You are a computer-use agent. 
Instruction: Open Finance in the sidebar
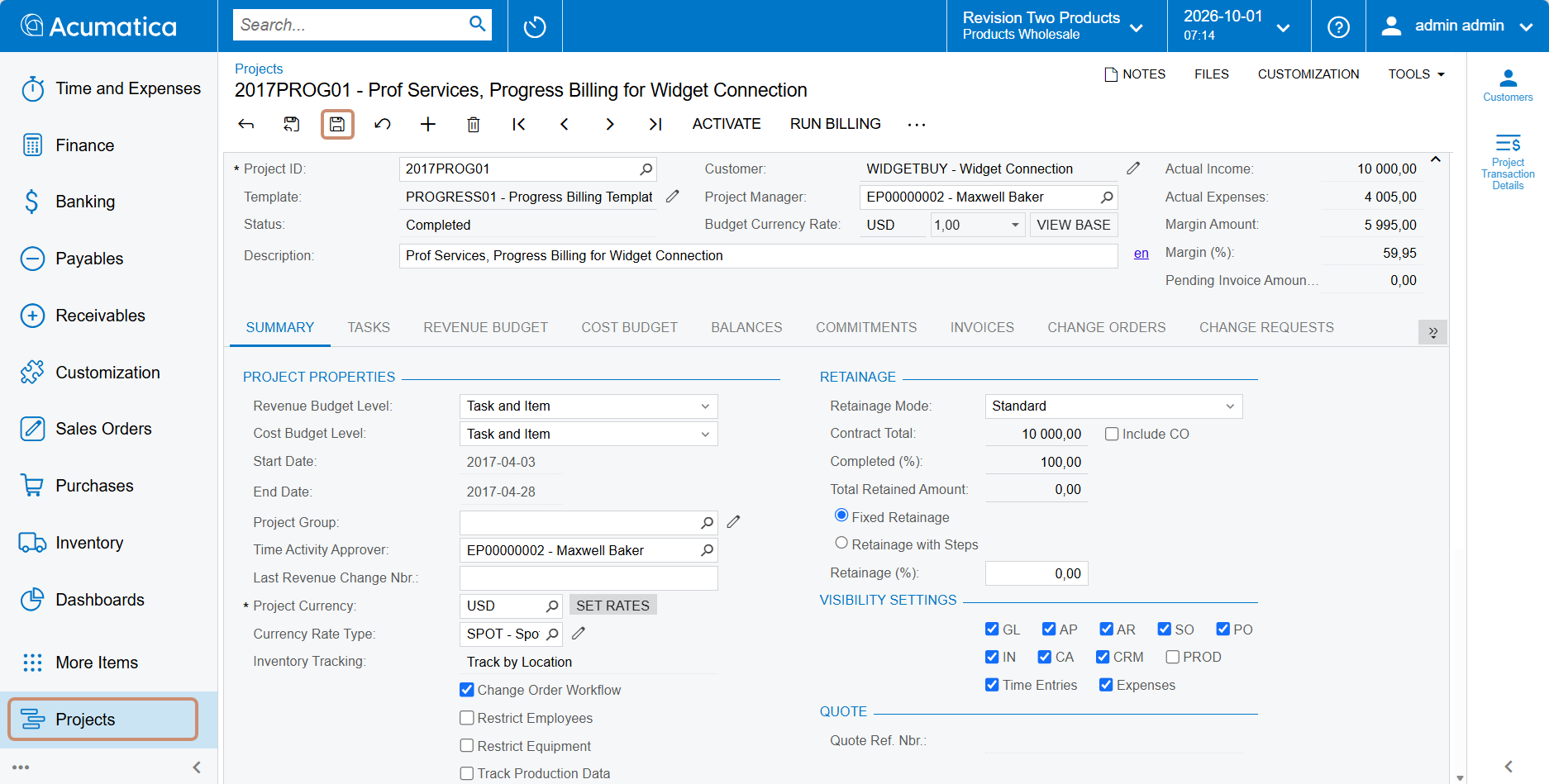(109, 145)
